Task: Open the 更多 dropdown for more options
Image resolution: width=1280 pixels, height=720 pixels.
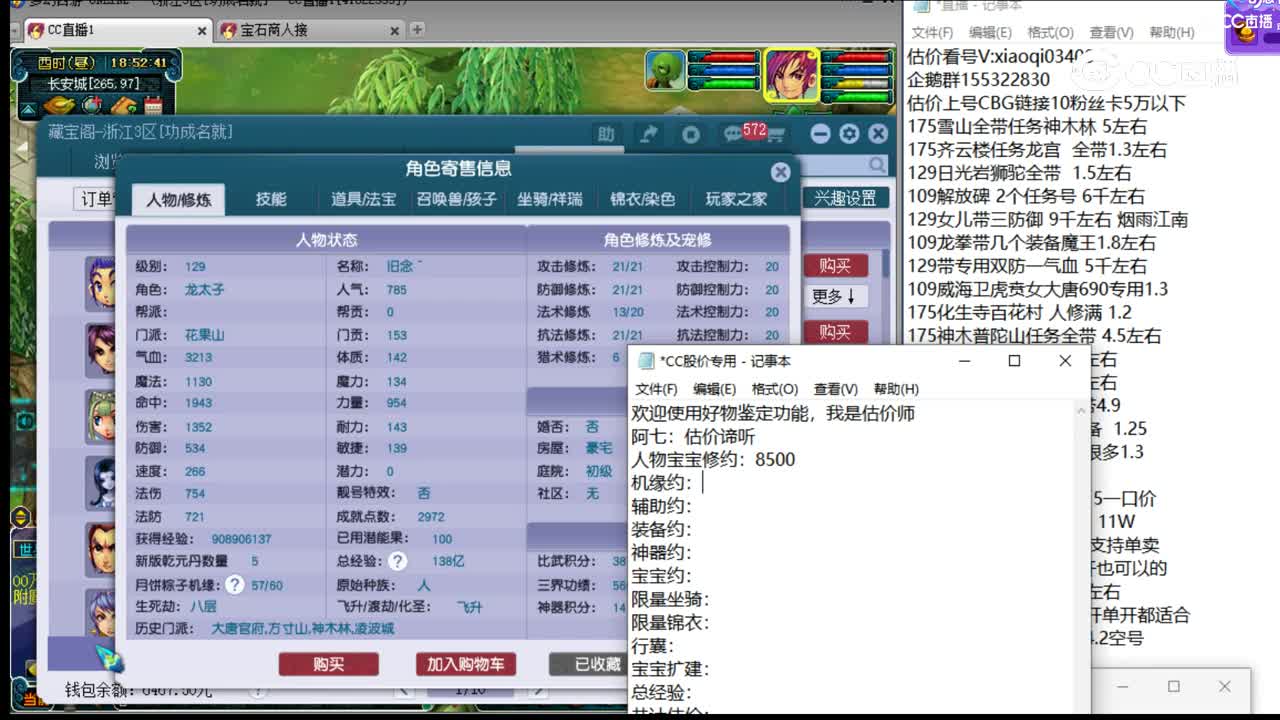Action: pos(835,298)
